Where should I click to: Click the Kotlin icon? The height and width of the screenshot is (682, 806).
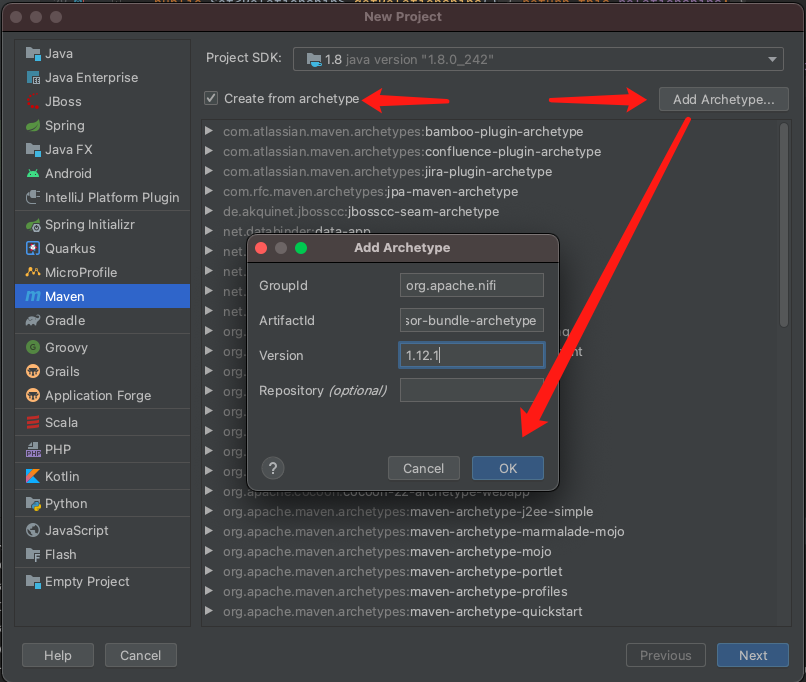pyautogui.click(x=33, y=476)
